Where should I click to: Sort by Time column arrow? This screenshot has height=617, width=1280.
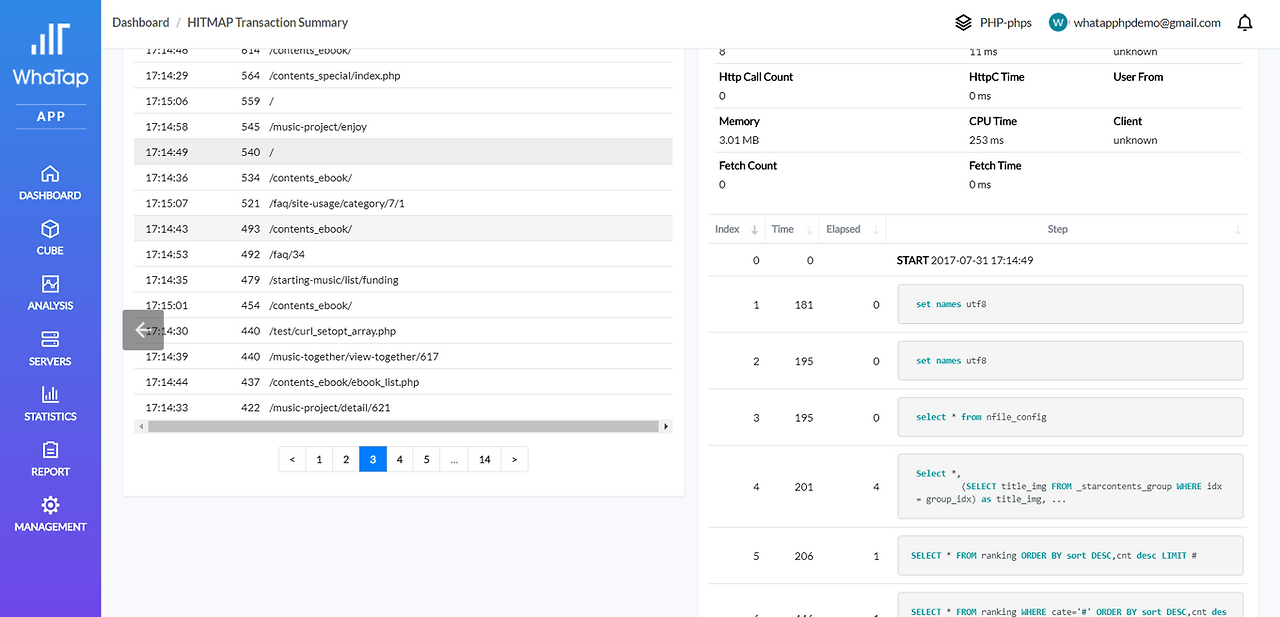pos(809,230)
